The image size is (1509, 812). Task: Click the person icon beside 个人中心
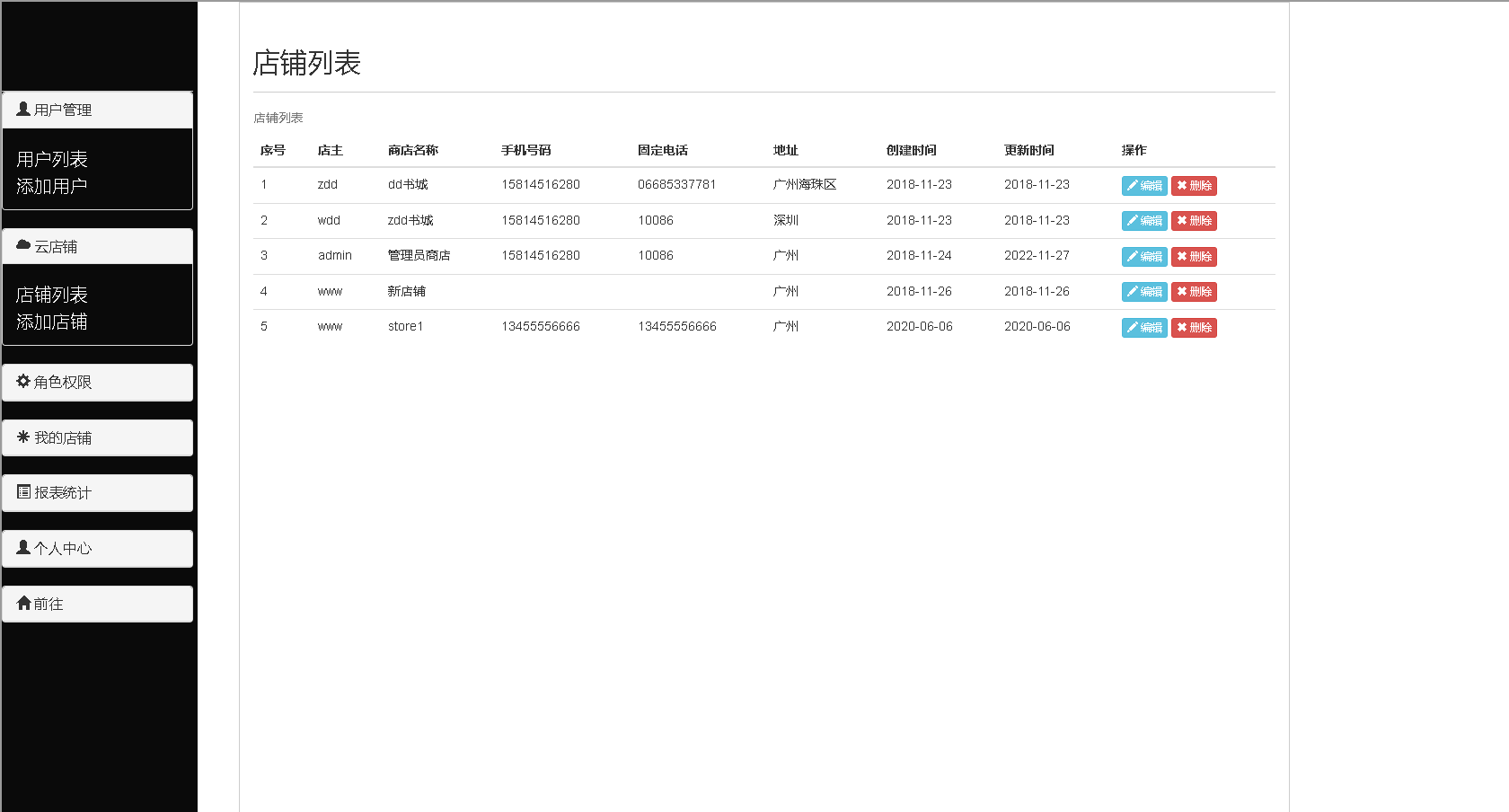click(23, 547)
